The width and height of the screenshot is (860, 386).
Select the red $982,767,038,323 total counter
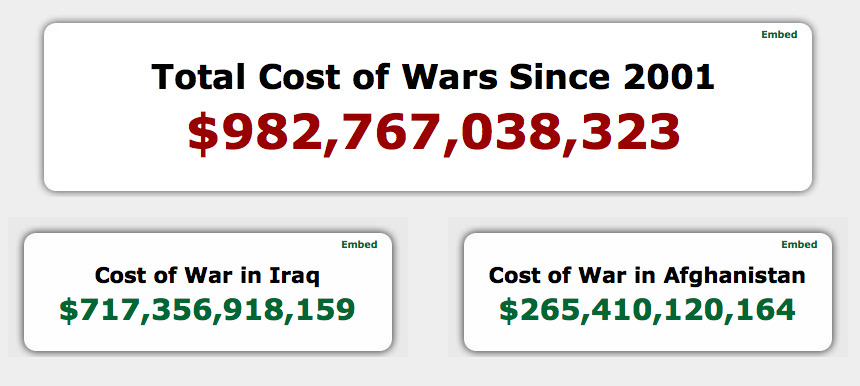click(x=434, y=133)
